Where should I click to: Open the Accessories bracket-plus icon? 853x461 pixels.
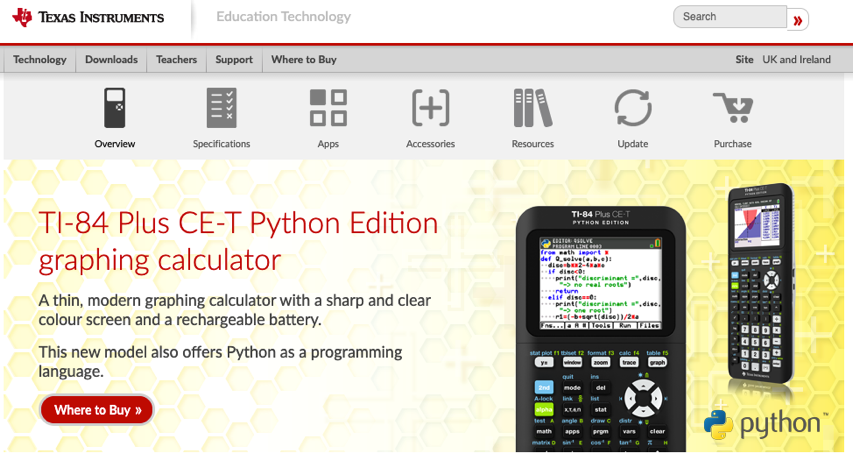430,108
